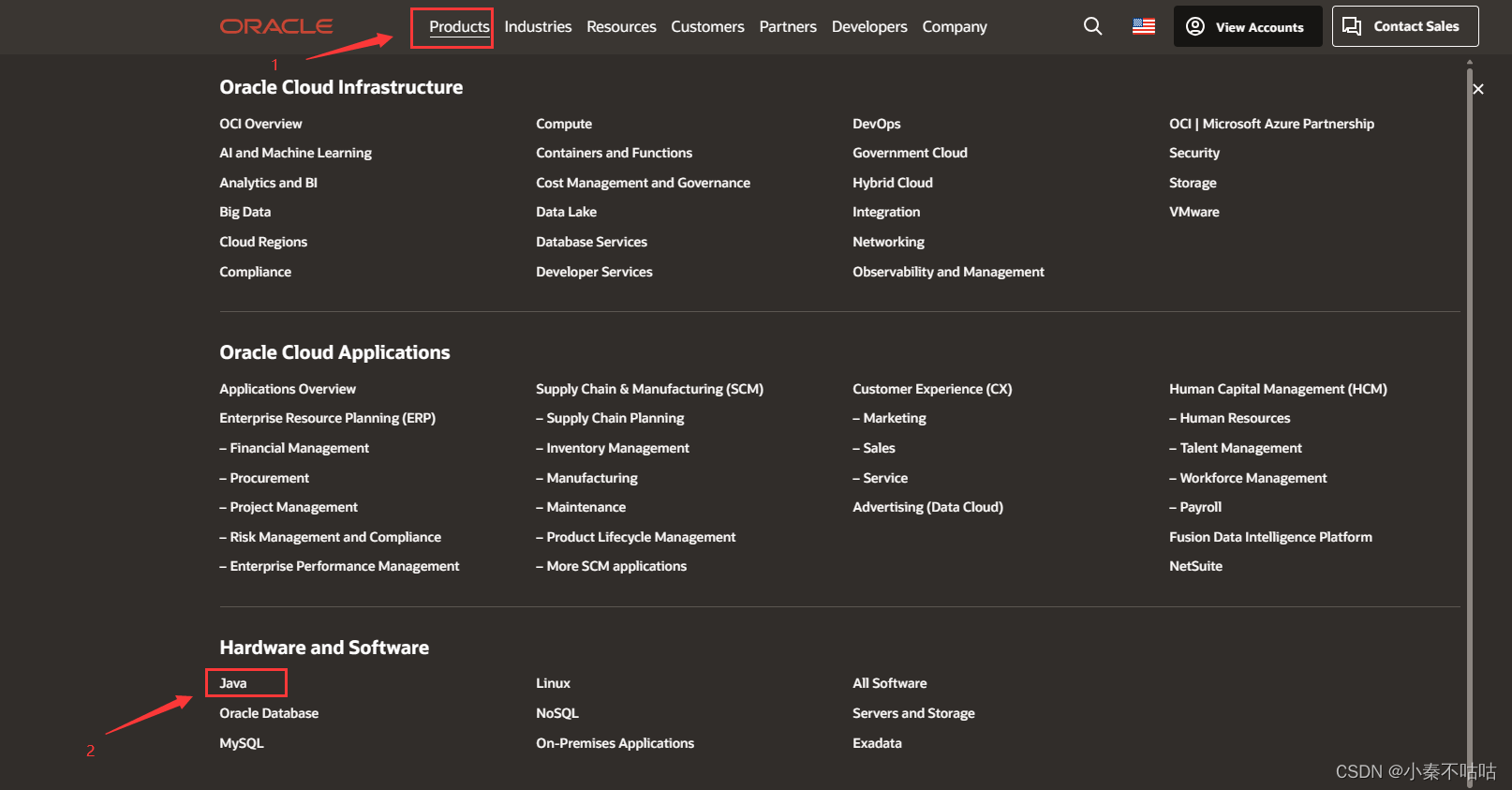The height and width of the screenshot is (790, 1512).
Task: Open OCI Overview
Action: (260, 124)
